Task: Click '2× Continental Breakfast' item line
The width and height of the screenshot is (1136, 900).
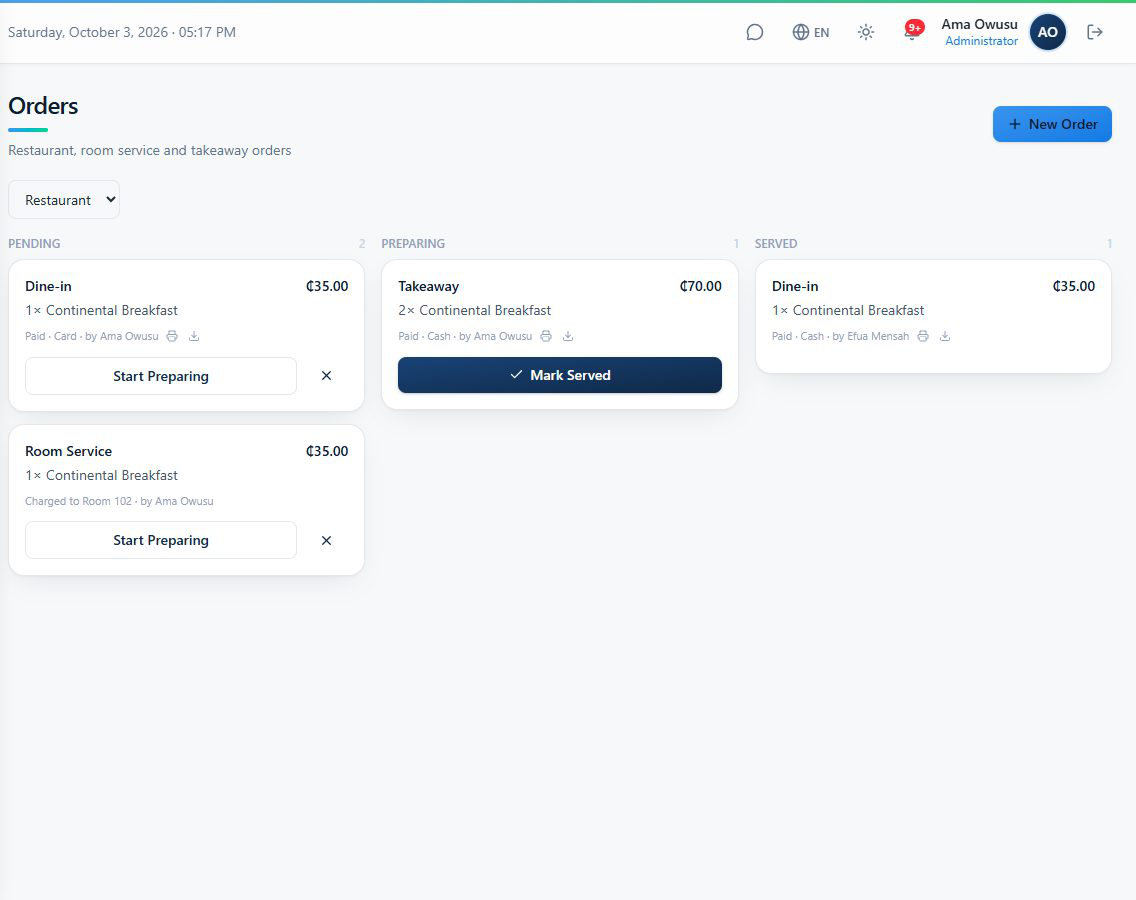Action: pos(475,310)
